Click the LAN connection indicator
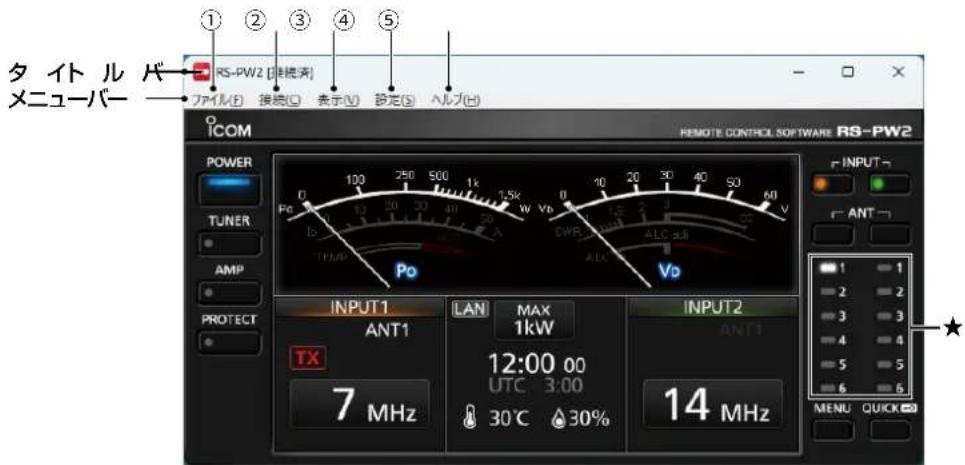This screenshot has width=965, height=465. coord(470,309)
